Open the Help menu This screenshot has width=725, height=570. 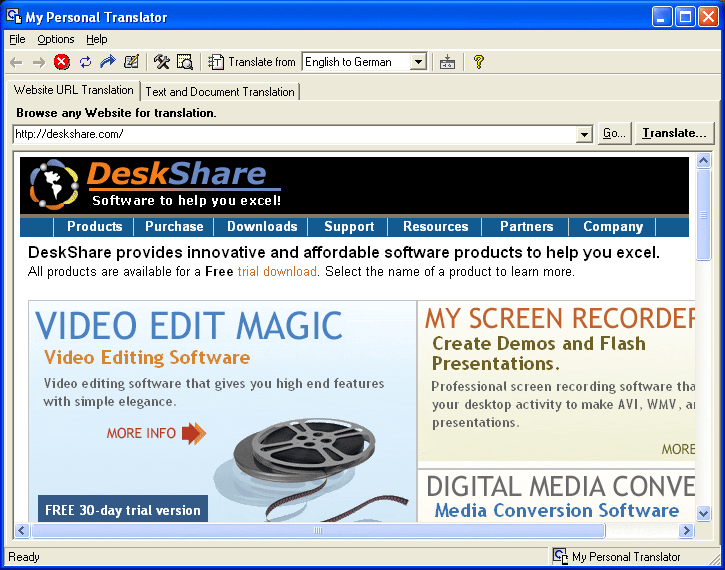coord(96,39)
